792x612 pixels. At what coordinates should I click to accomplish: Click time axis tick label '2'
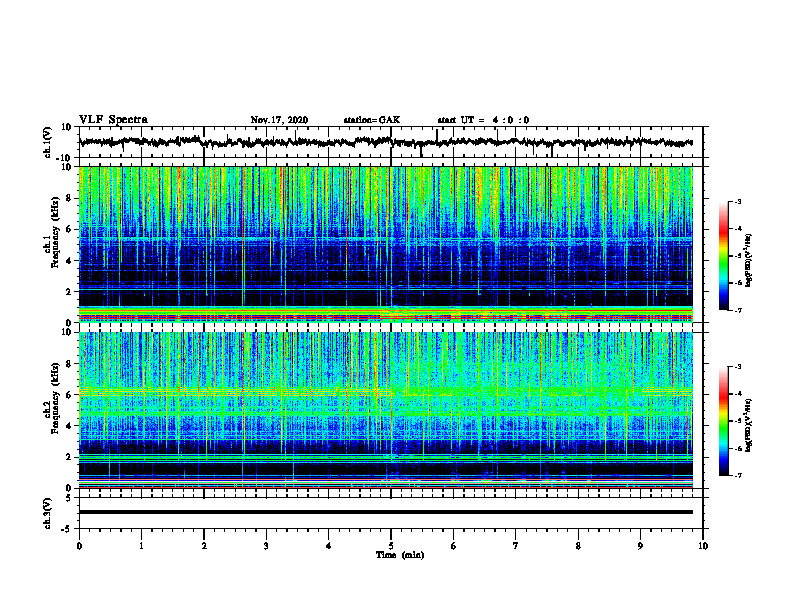tap(204, 546)
